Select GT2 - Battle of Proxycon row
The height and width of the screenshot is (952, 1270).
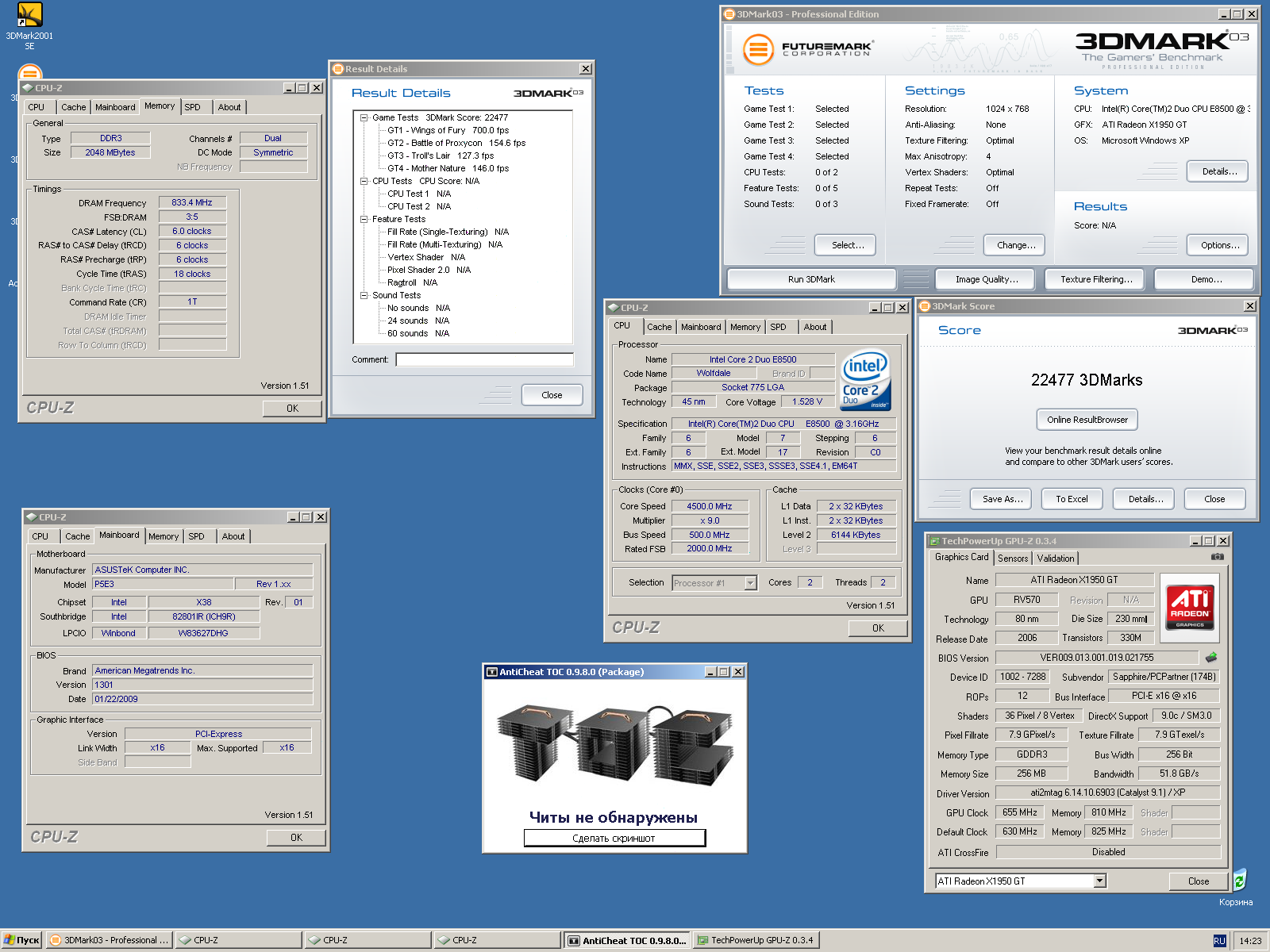click(456, 143)
